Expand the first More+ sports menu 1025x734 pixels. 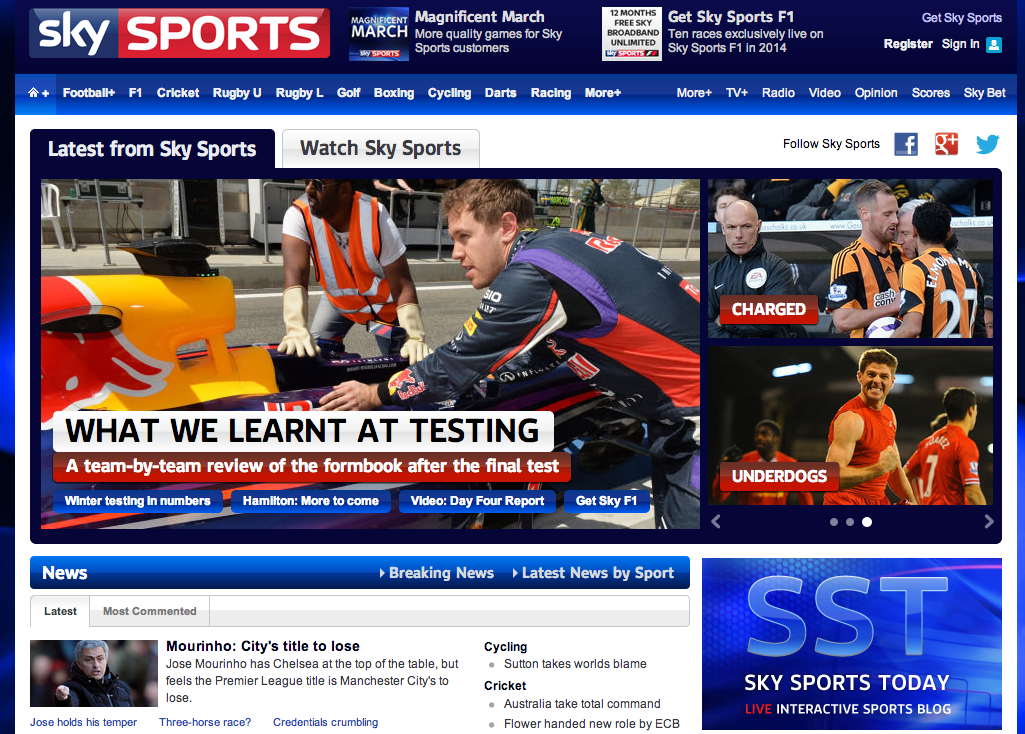click(603, 93)
